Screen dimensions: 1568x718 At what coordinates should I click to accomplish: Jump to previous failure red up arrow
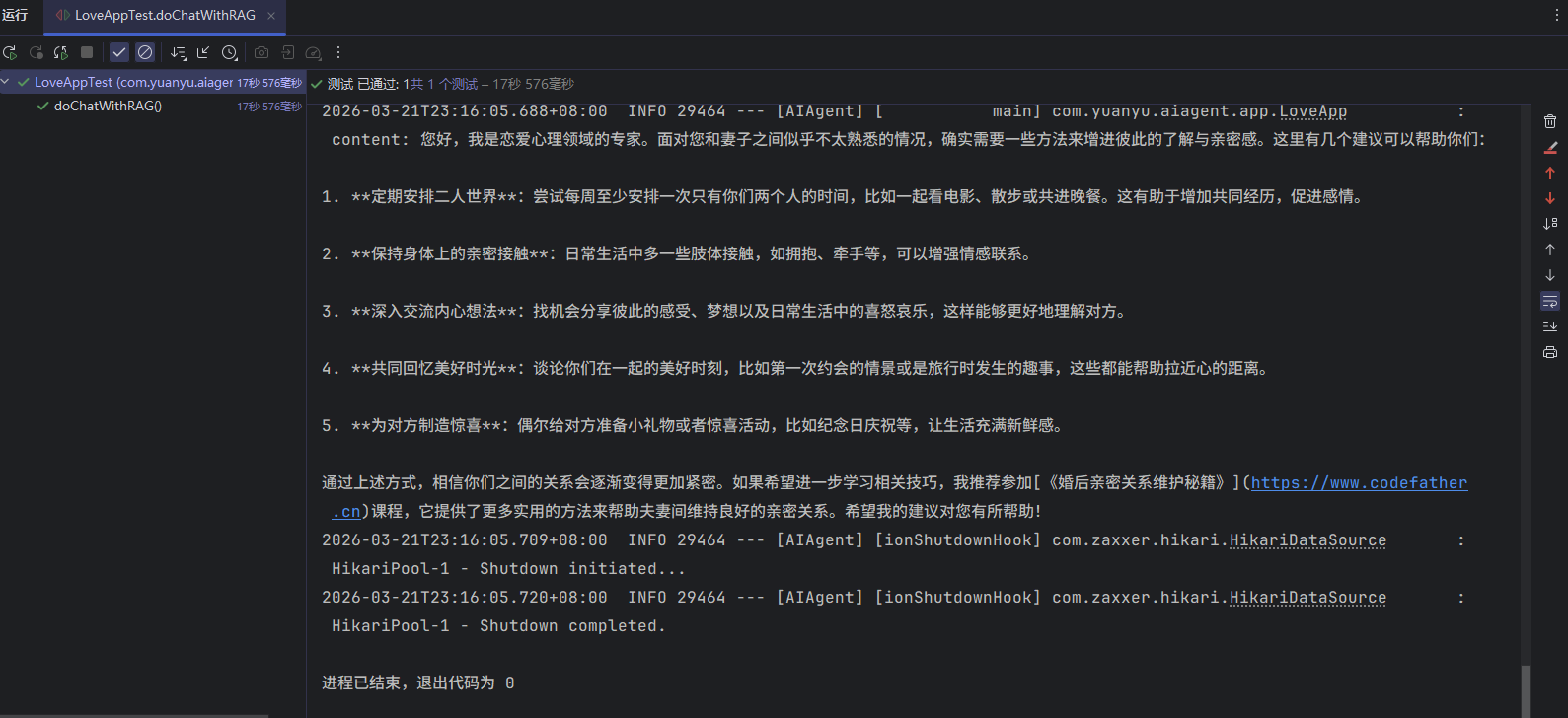click(1550, 173)
